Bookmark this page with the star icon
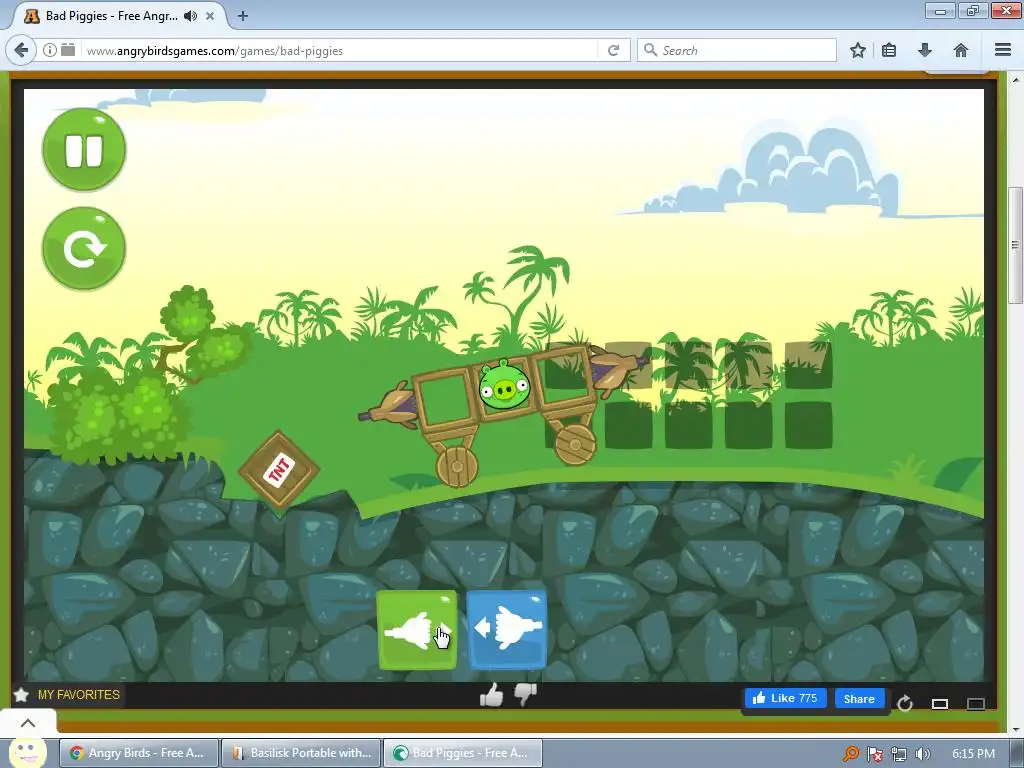 click(858, 50)
